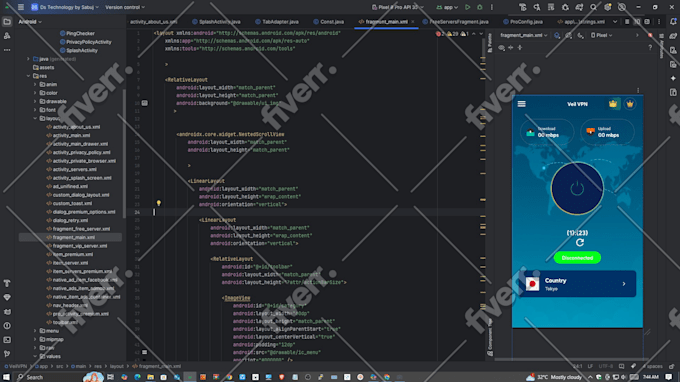
Task: Switch to Const.java tab
Action: click(x=328, y=22)
